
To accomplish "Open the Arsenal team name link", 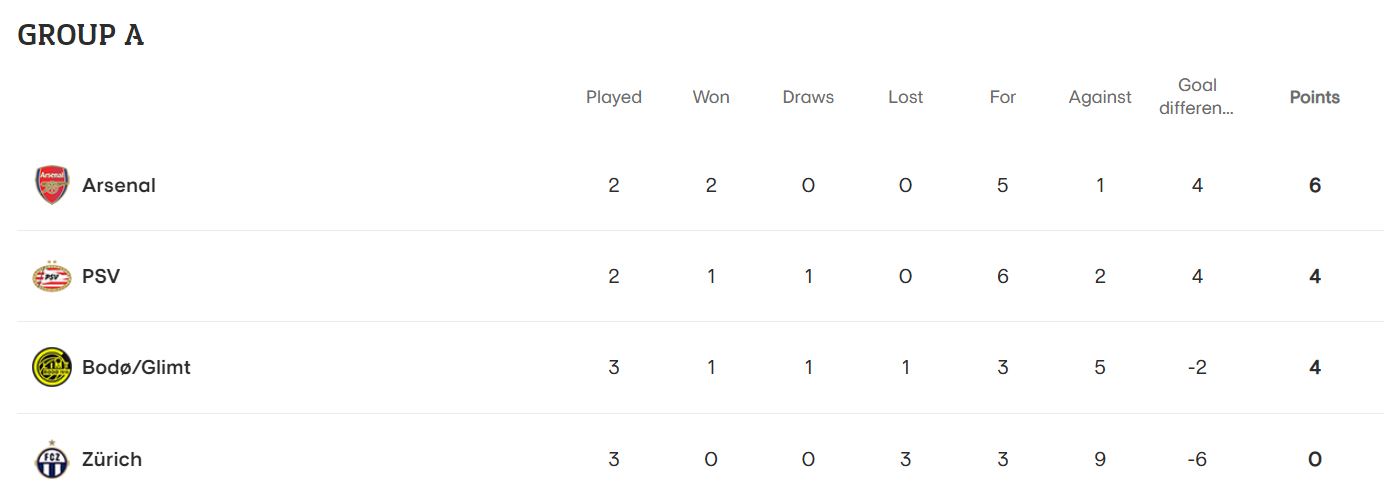I will coord(119,185).
